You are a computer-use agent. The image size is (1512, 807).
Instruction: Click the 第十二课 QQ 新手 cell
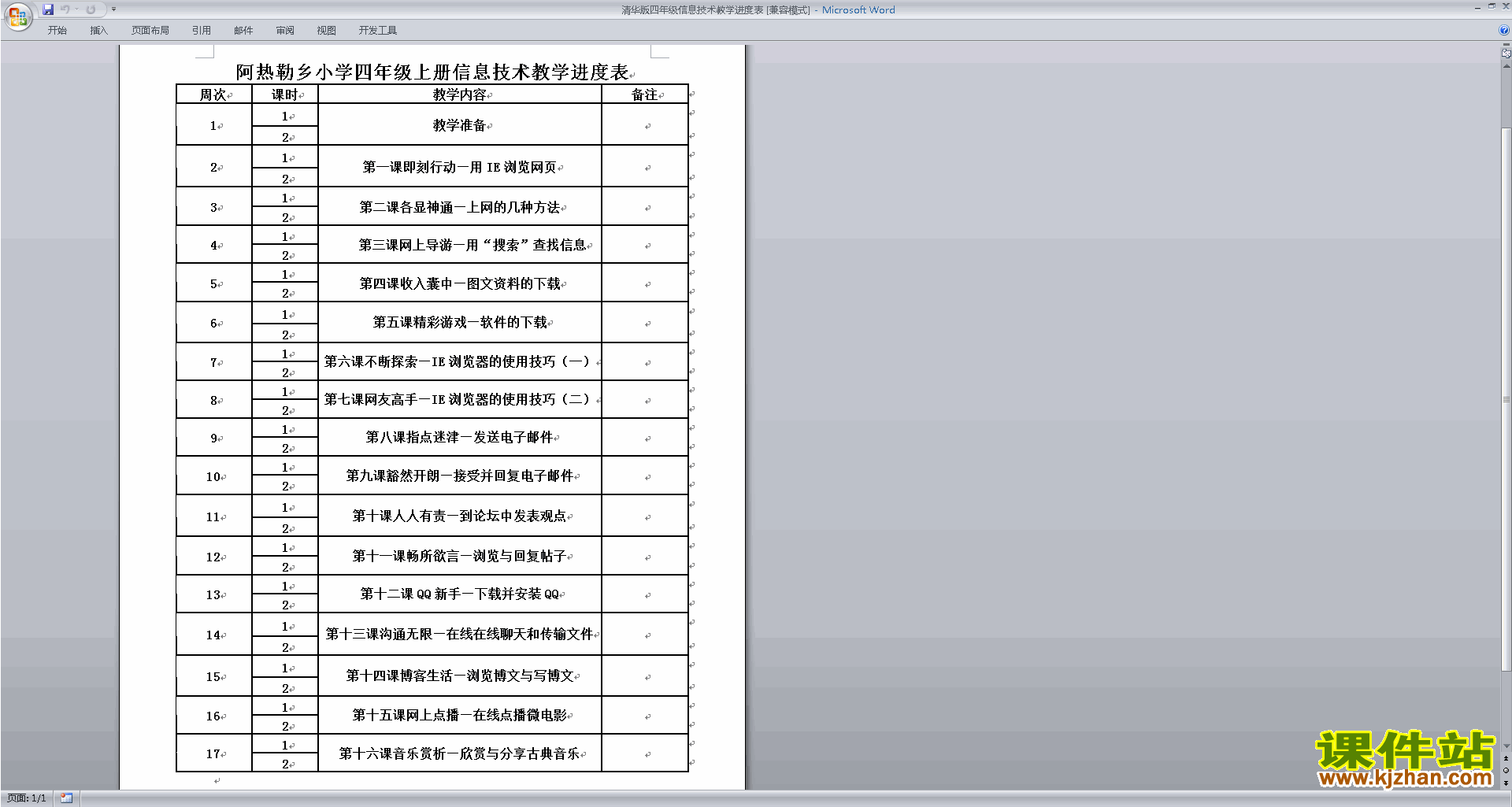tap(460, 594)
